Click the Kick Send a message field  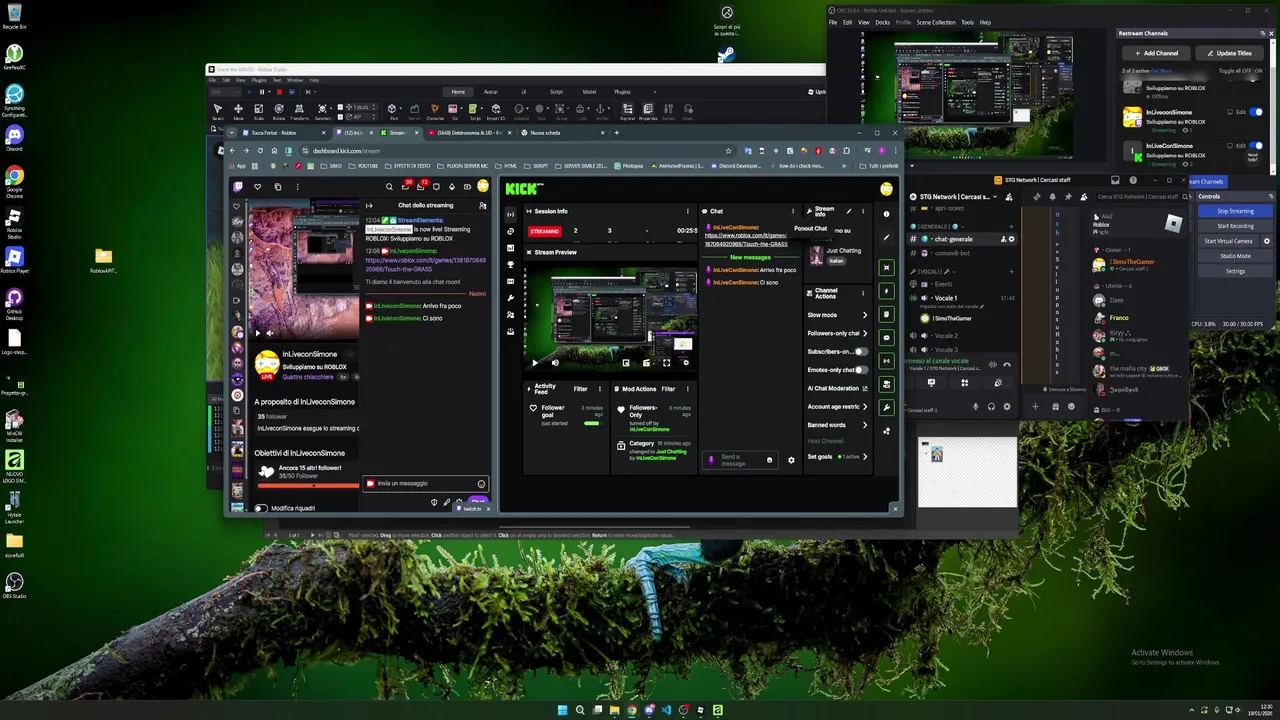739,460
